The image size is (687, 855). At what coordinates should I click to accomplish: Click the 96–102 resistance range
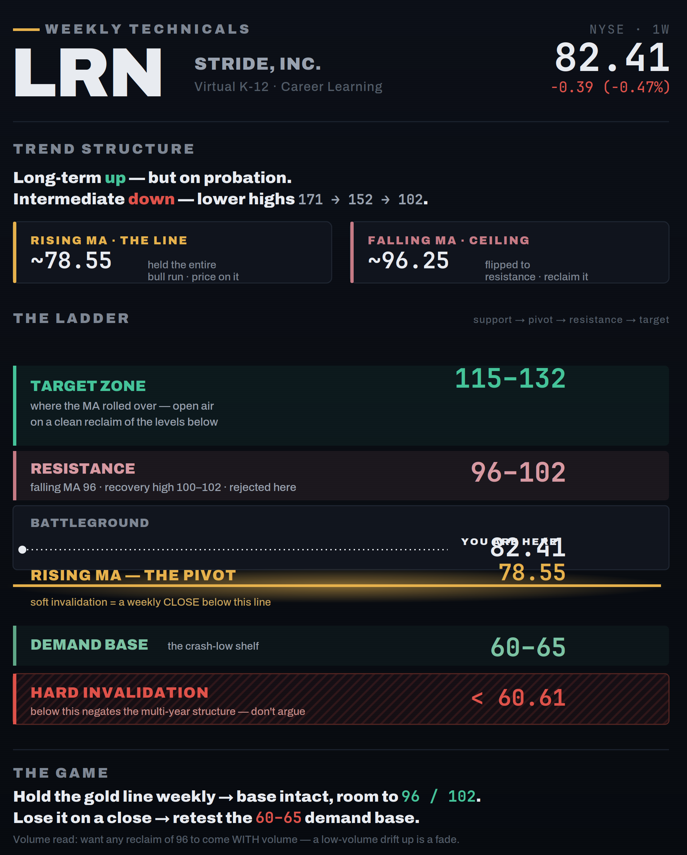[x=517, y=472]
